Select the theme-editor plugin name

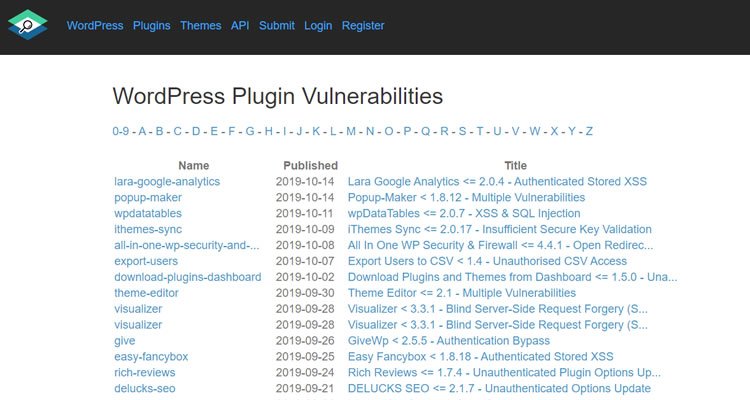pos(146,293)
